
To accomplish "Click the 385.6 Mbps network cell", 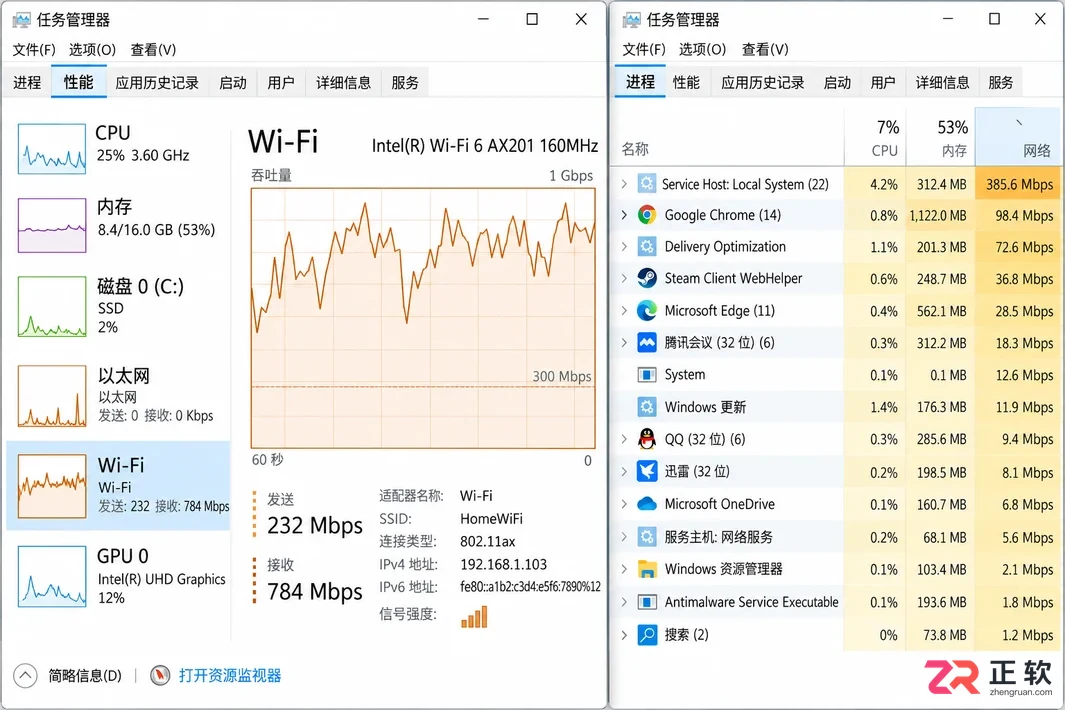I will (1019, 183).
